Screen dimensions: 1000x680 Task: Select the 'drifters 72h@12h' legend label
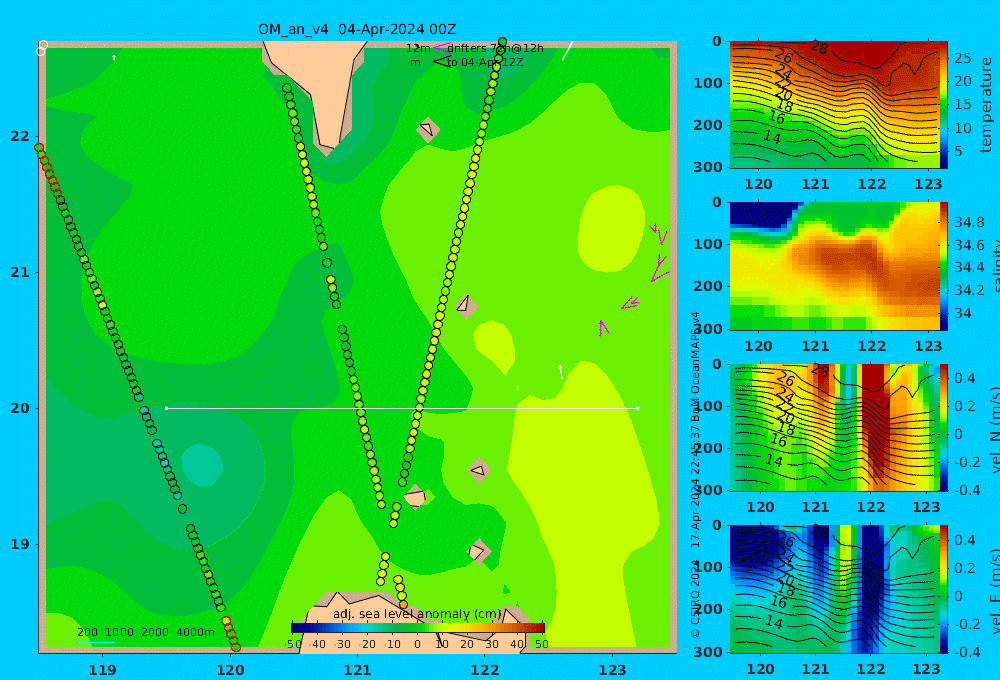click(x=496, y=48)
